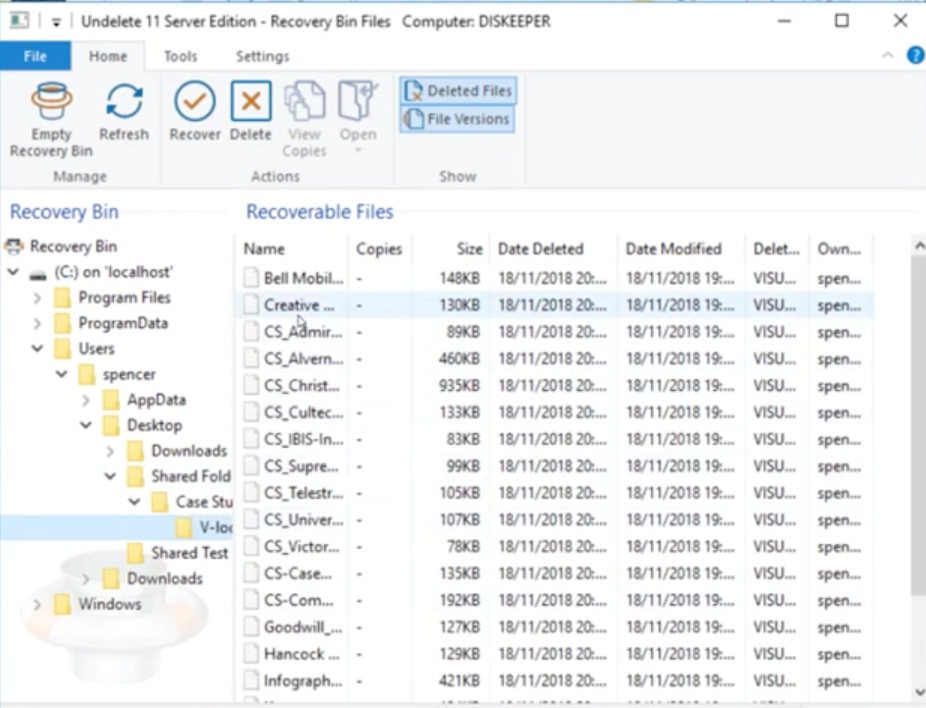Open the quick access toolbar dropdown
This screenshot has height=708, width=926.
(x=56, y=22)
